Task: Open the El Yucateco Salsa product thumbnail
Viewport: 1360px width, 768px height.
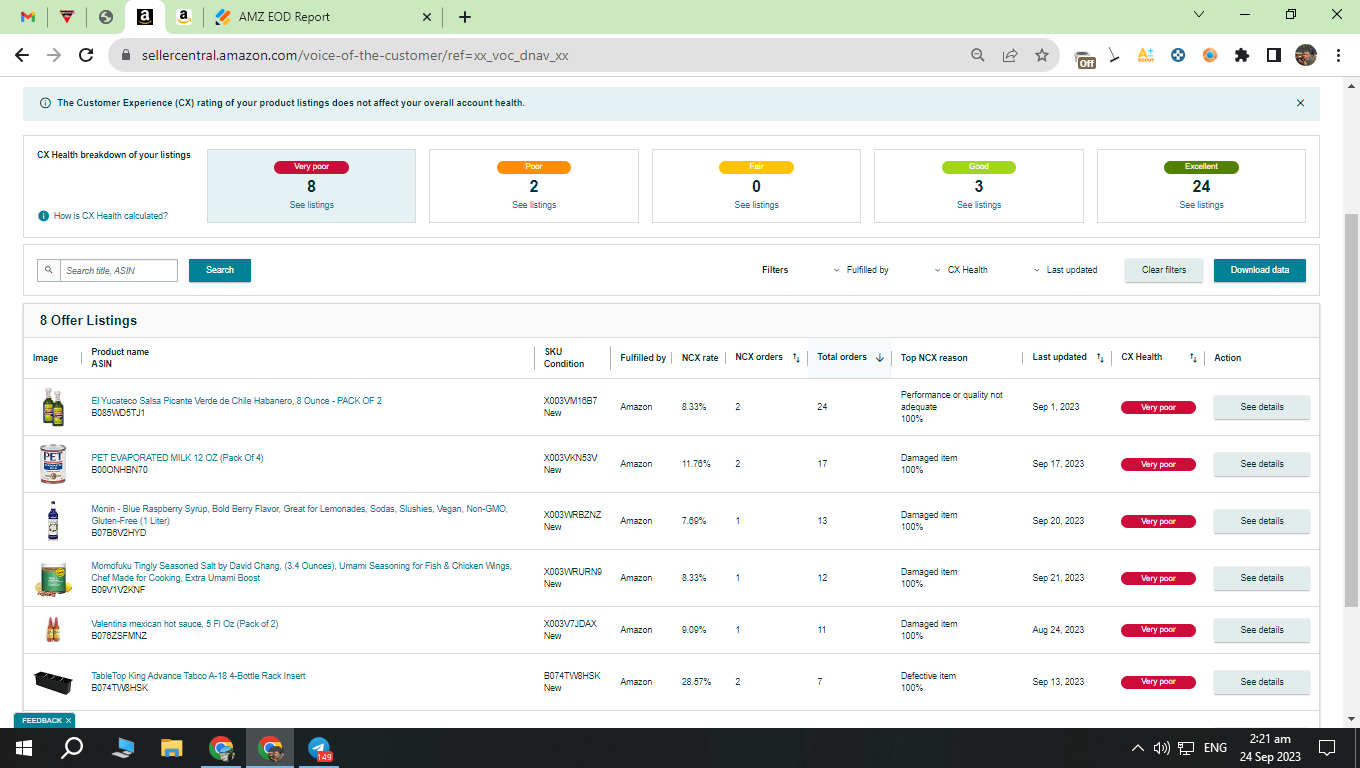Action: (52, 407)
